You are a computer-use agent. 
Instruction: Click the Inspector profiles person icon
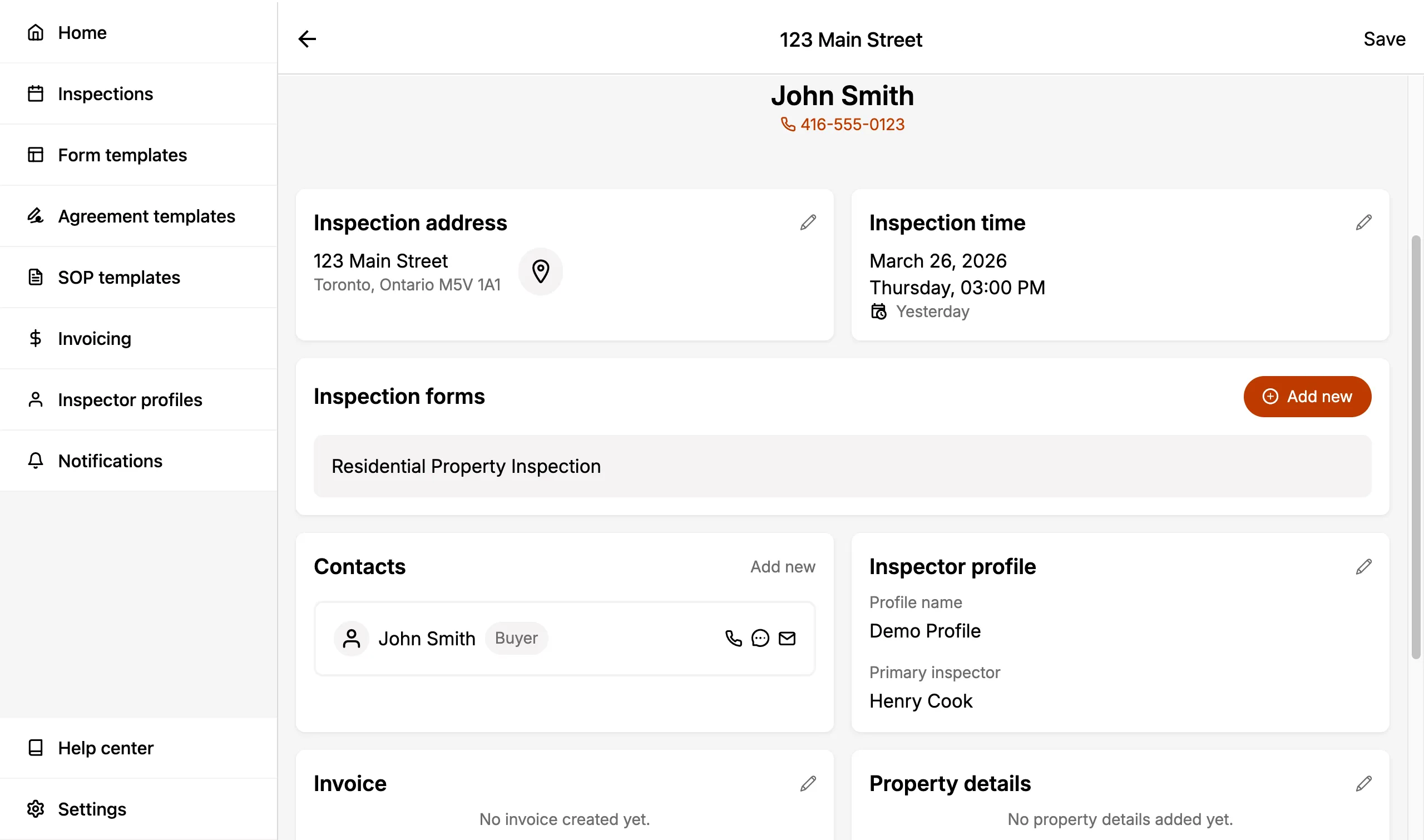(x=35, y=399)
